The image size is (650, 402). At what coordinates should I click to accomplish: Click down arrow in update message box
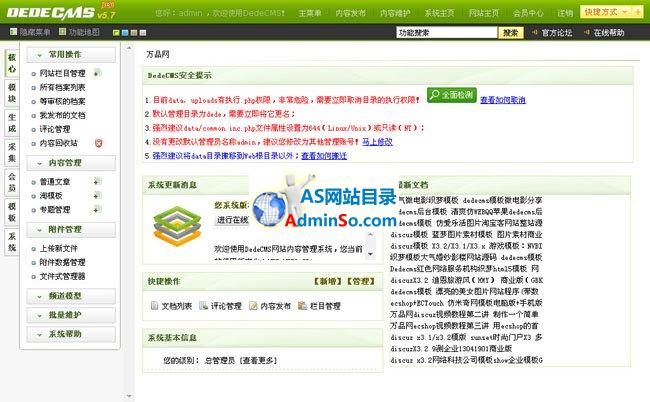tap(371, 254)
